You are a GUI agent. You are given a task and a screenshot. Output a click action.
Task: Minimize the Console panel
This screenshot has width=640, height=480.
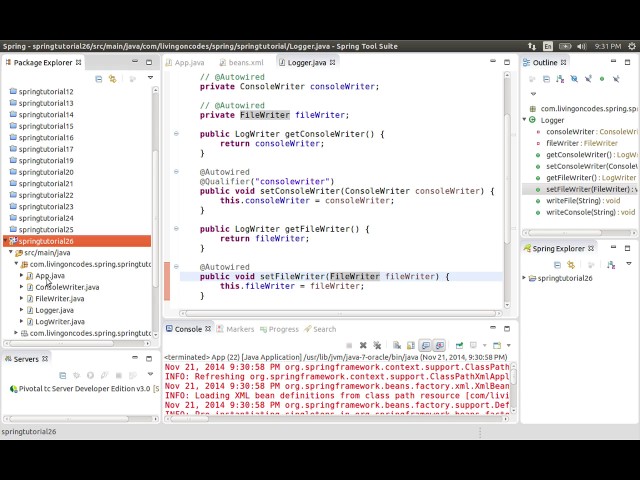pyautogui.click(x=494, y=328)
